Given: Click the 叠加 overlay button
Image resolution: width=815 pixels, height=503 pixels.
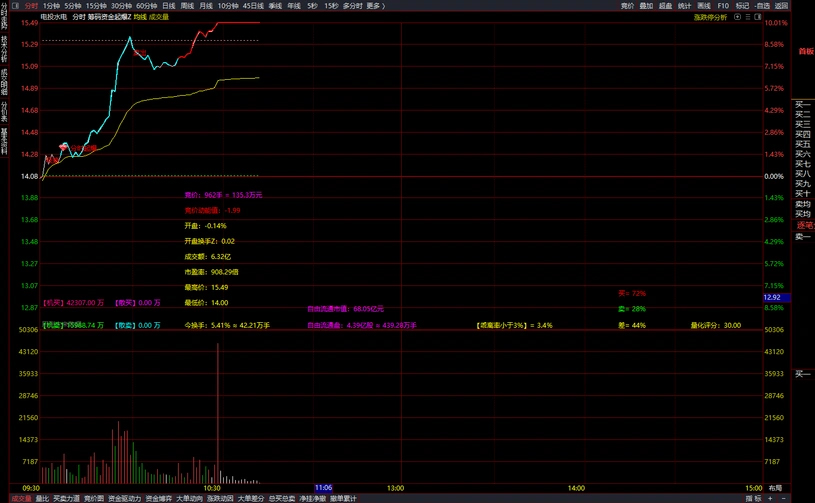Looking at the screenshot, I should [646, 6].
